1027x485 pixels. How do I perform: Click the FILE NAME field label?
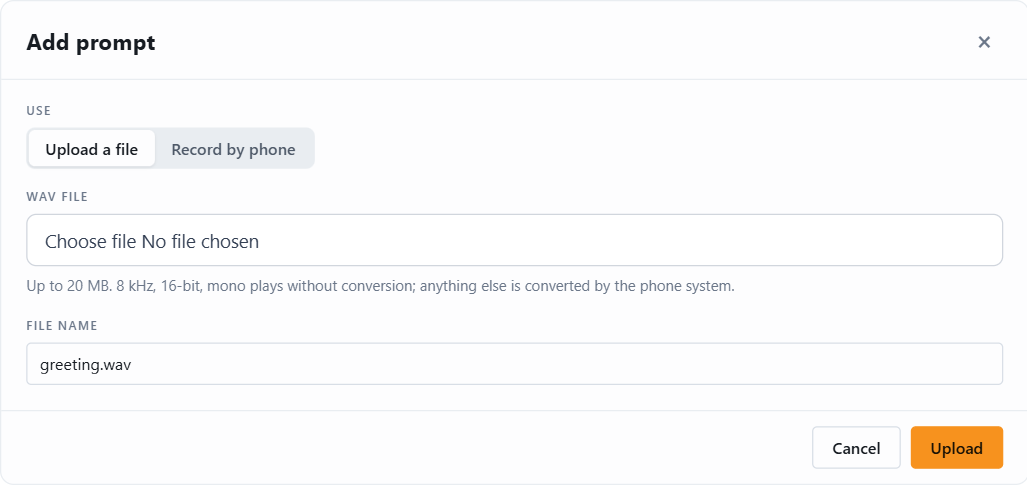pyautogui.click(x=62, y=326)
